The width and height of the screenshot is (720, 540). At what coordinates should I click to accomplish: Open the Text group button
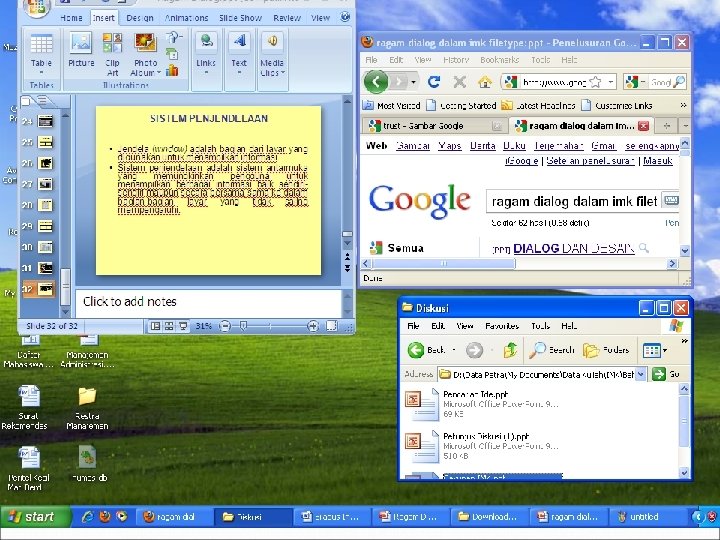(239, 55)
